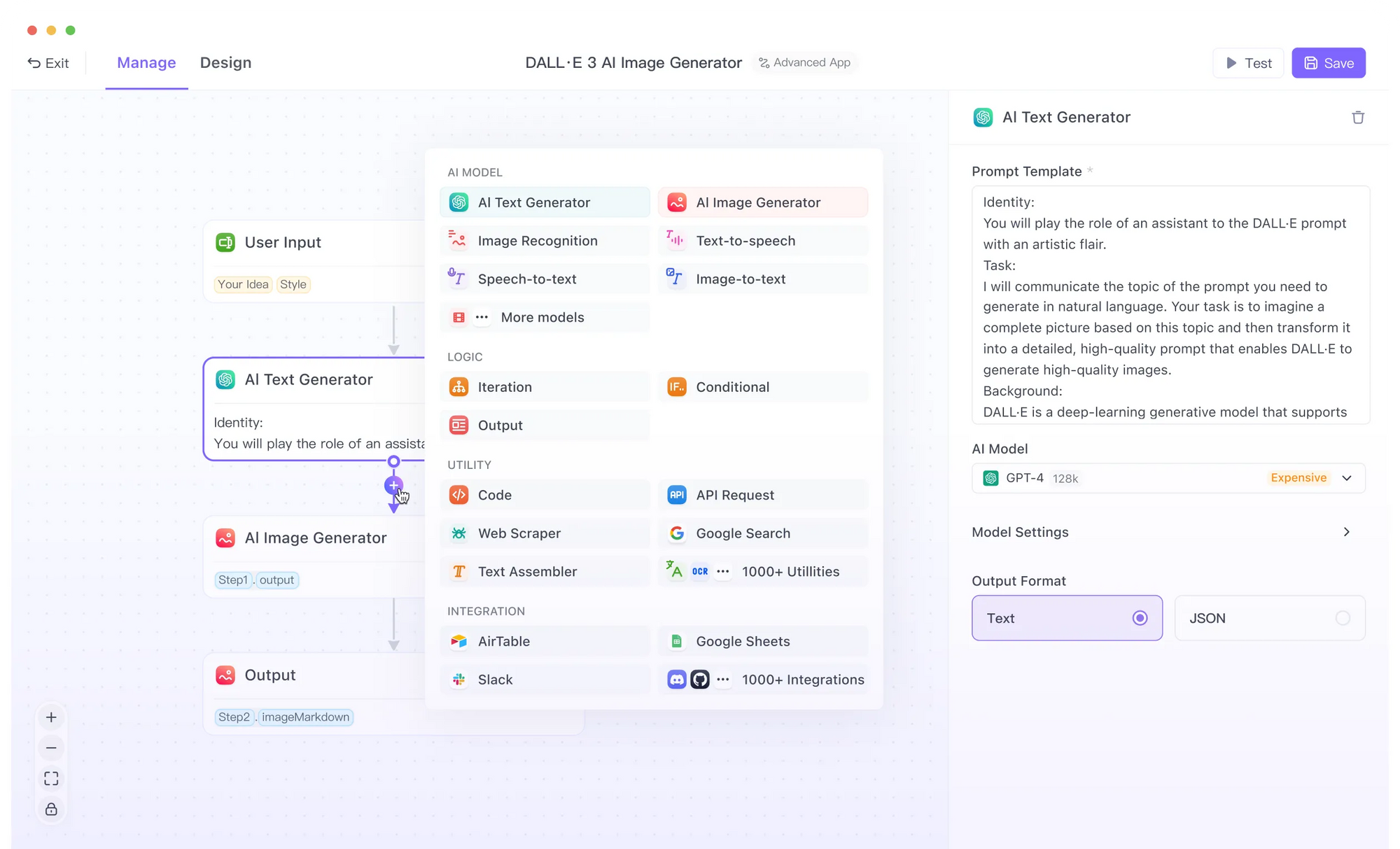Click the canvas zoom out minus icon
The width and height of the screenshot is (1400, 849).
pyautogui.click(x=51, y=748)
